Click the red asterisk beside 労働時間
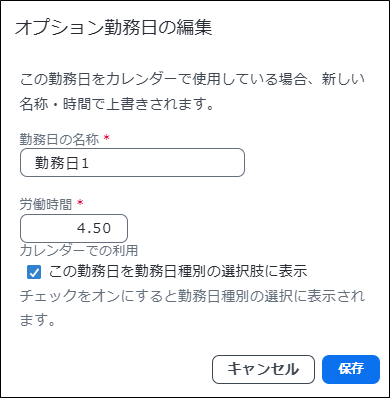Viewport: 390px width, 398px height. (80, 203)
